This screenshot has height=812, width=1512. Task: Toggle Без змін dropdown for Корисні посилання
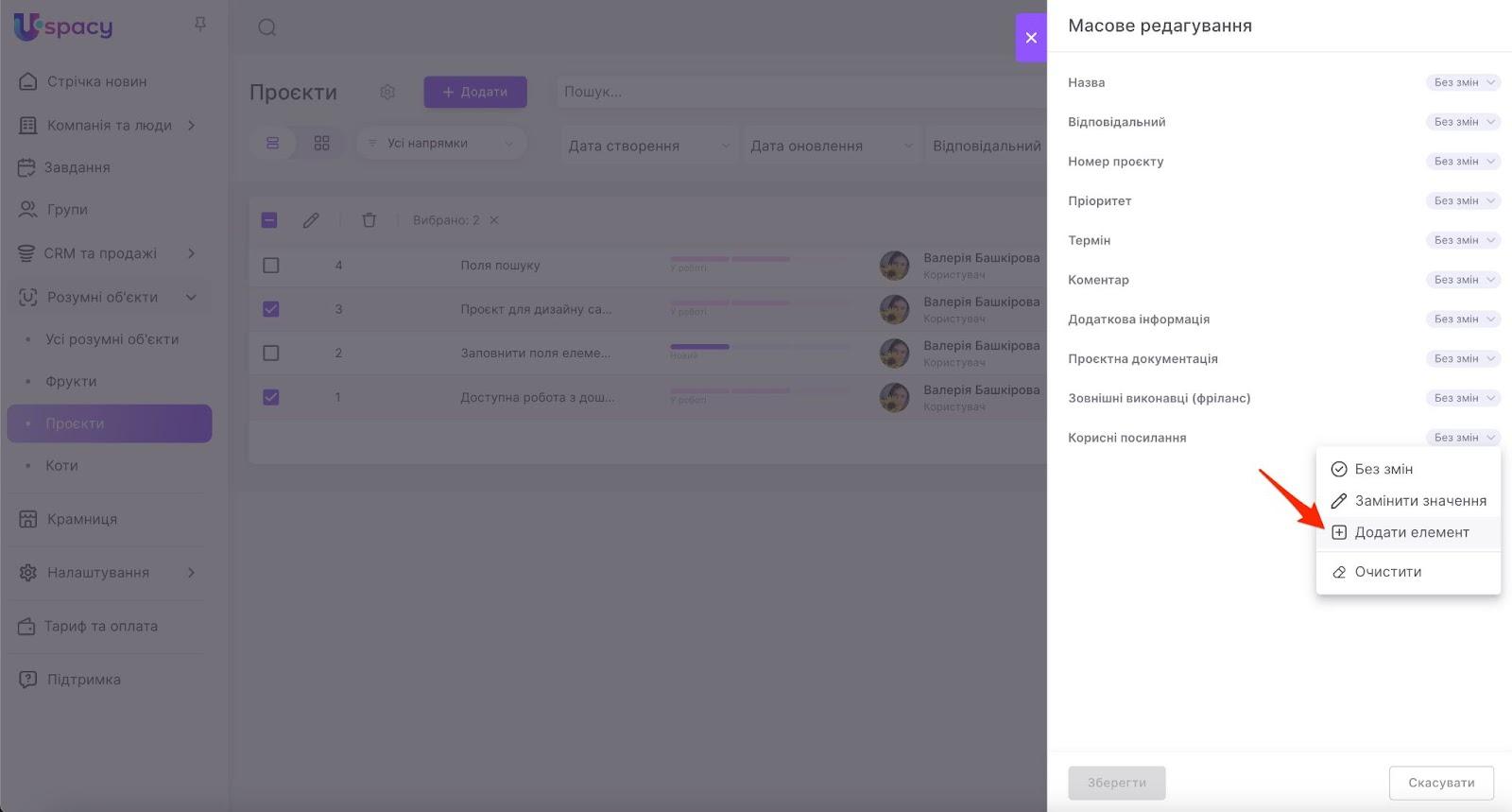[1463, 438]
